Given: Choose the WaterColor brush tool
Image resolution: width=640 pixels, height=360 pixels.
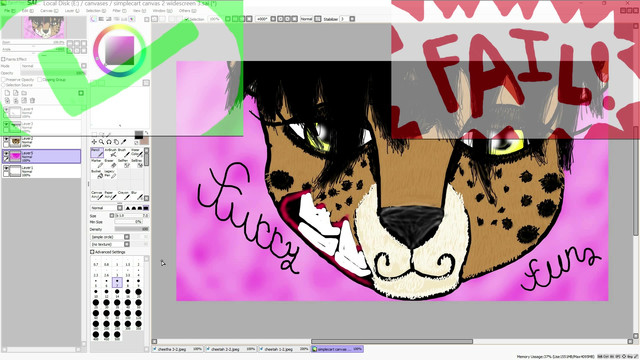Looking at the screenshot, I should [x=137, y=153].
